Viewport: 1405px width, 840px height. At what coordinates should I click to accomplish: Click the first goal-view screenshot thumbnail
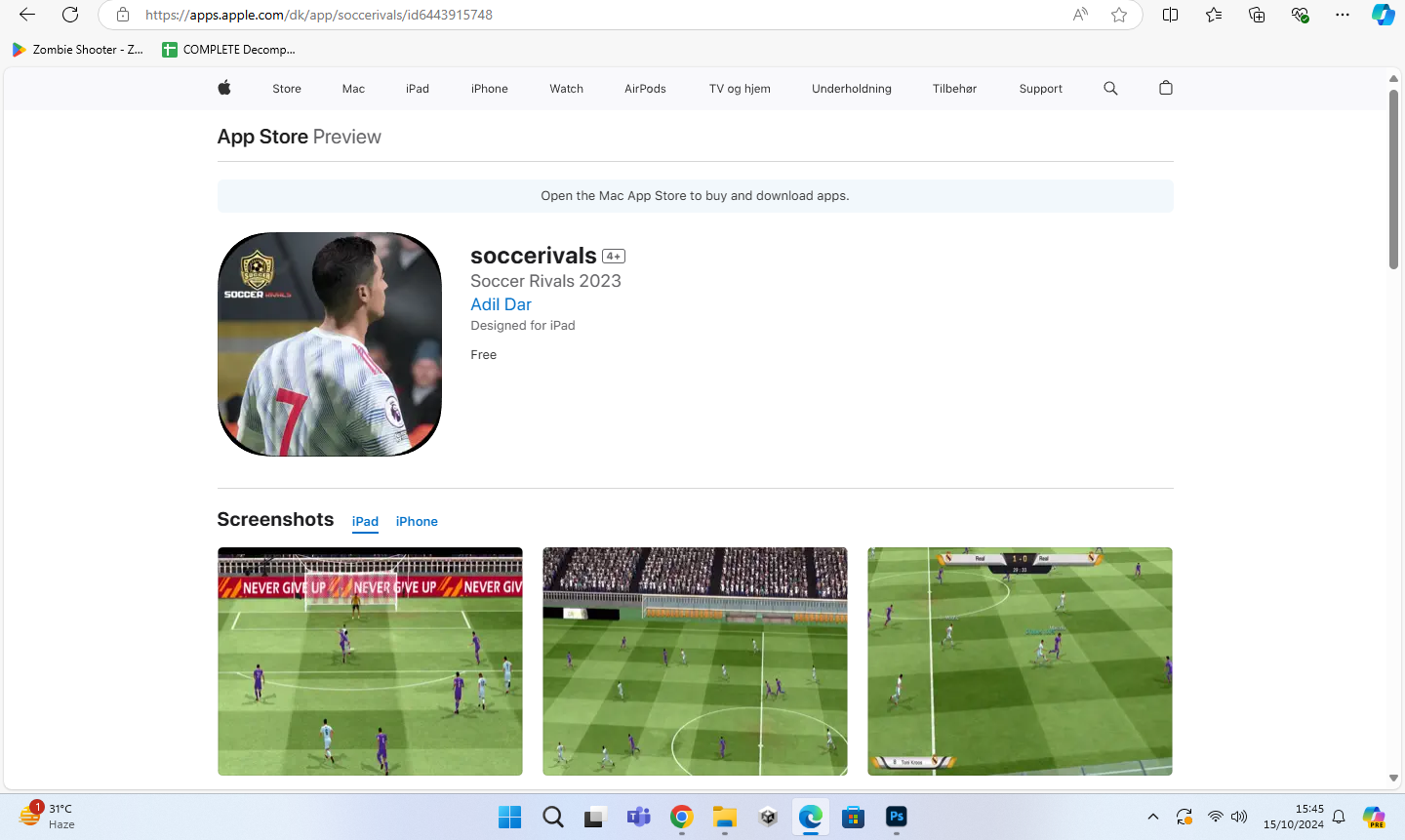click(370, 661)
